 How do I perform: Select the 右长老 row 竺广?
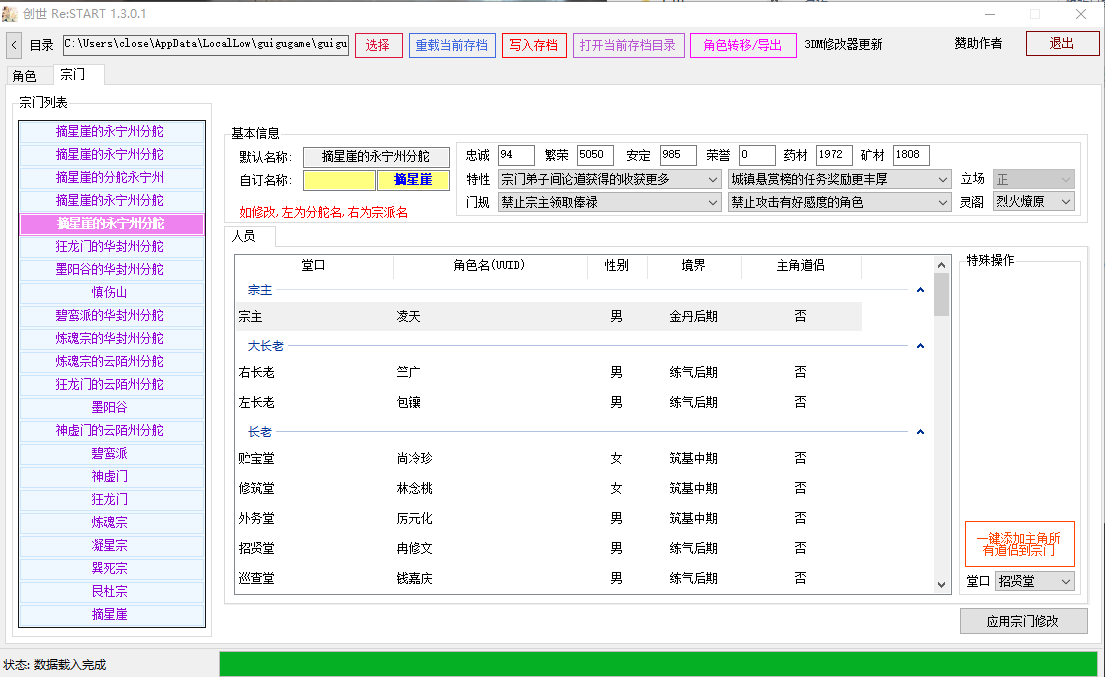pos(548,372)
